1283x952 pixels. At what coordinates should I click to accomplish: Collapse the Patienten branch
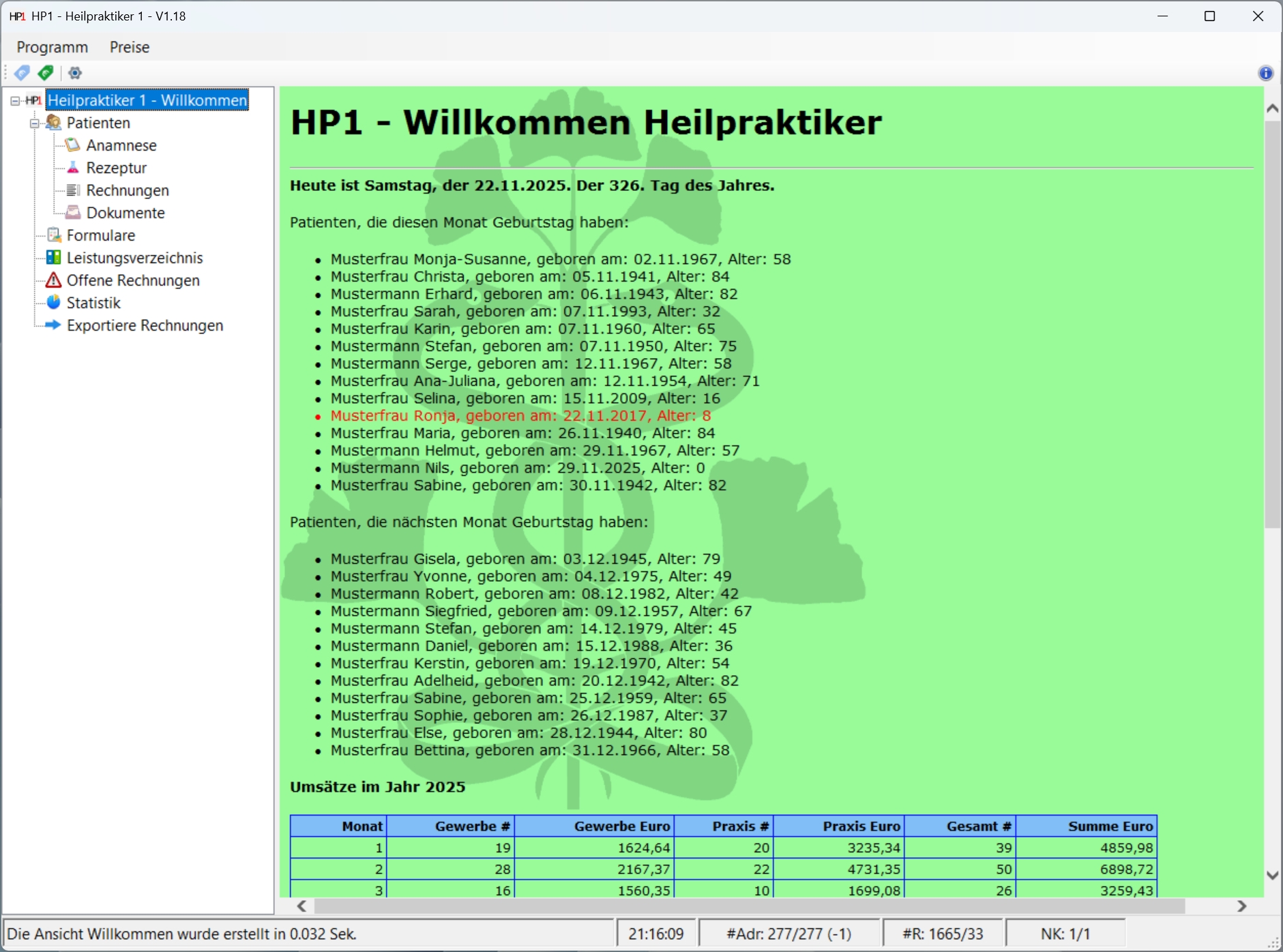pos(35,123)
